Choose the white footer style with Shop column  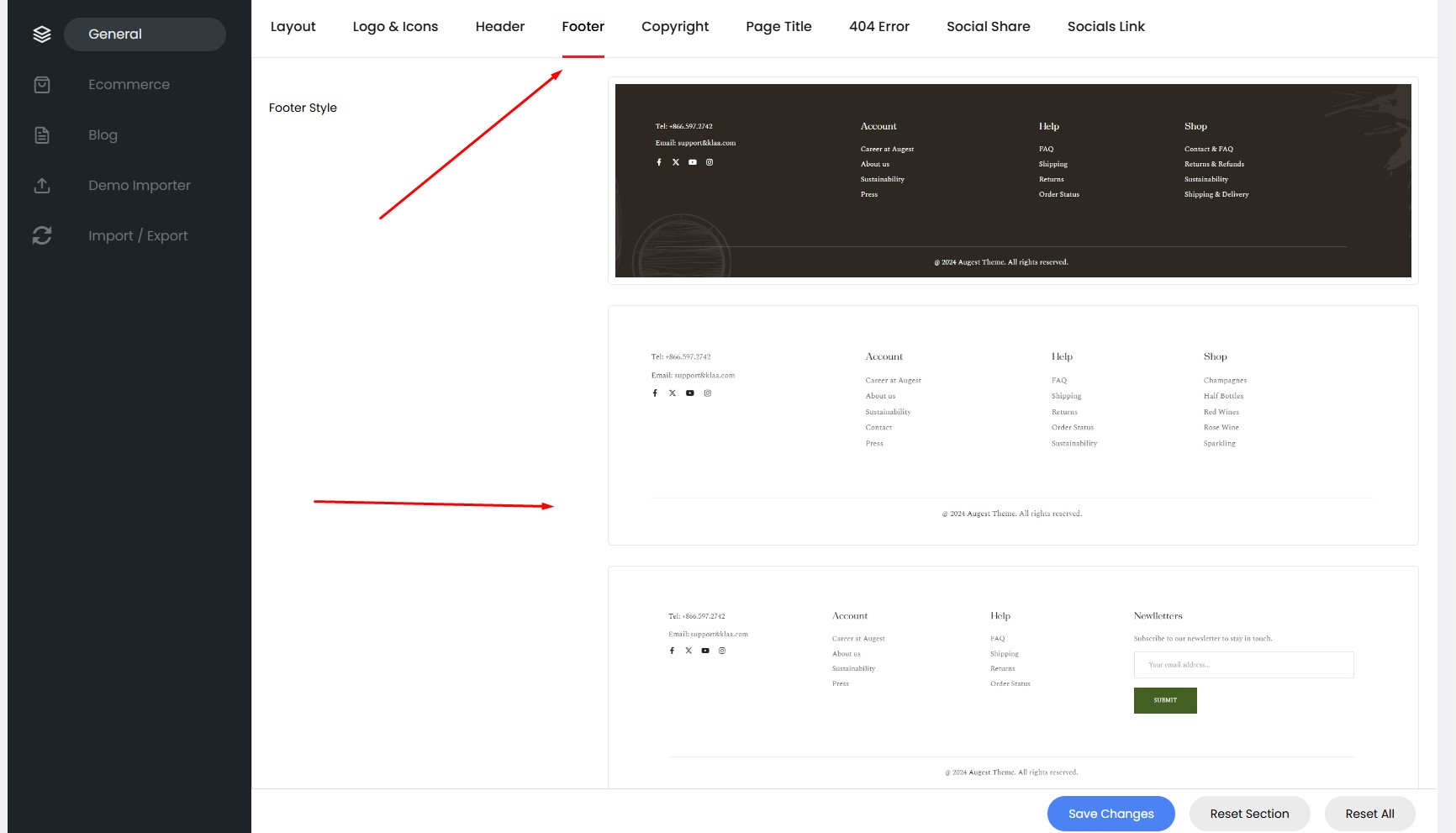click(x=1012, y=425)
